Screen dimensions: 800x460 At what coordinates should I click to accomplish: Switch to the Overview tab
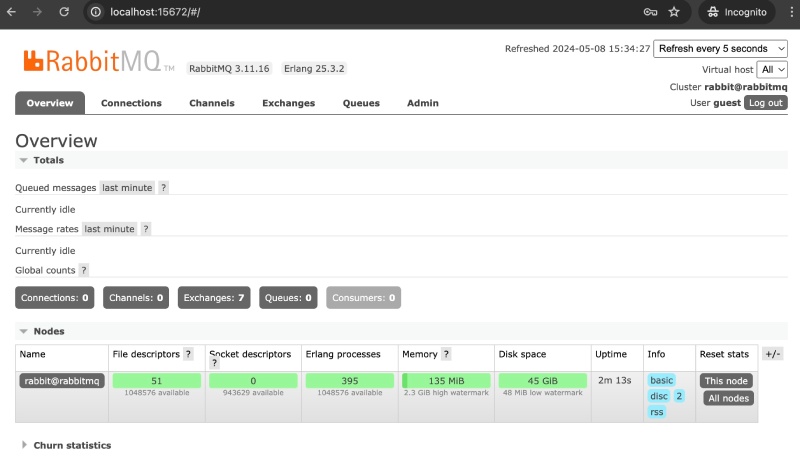click(x=50, y=103)
